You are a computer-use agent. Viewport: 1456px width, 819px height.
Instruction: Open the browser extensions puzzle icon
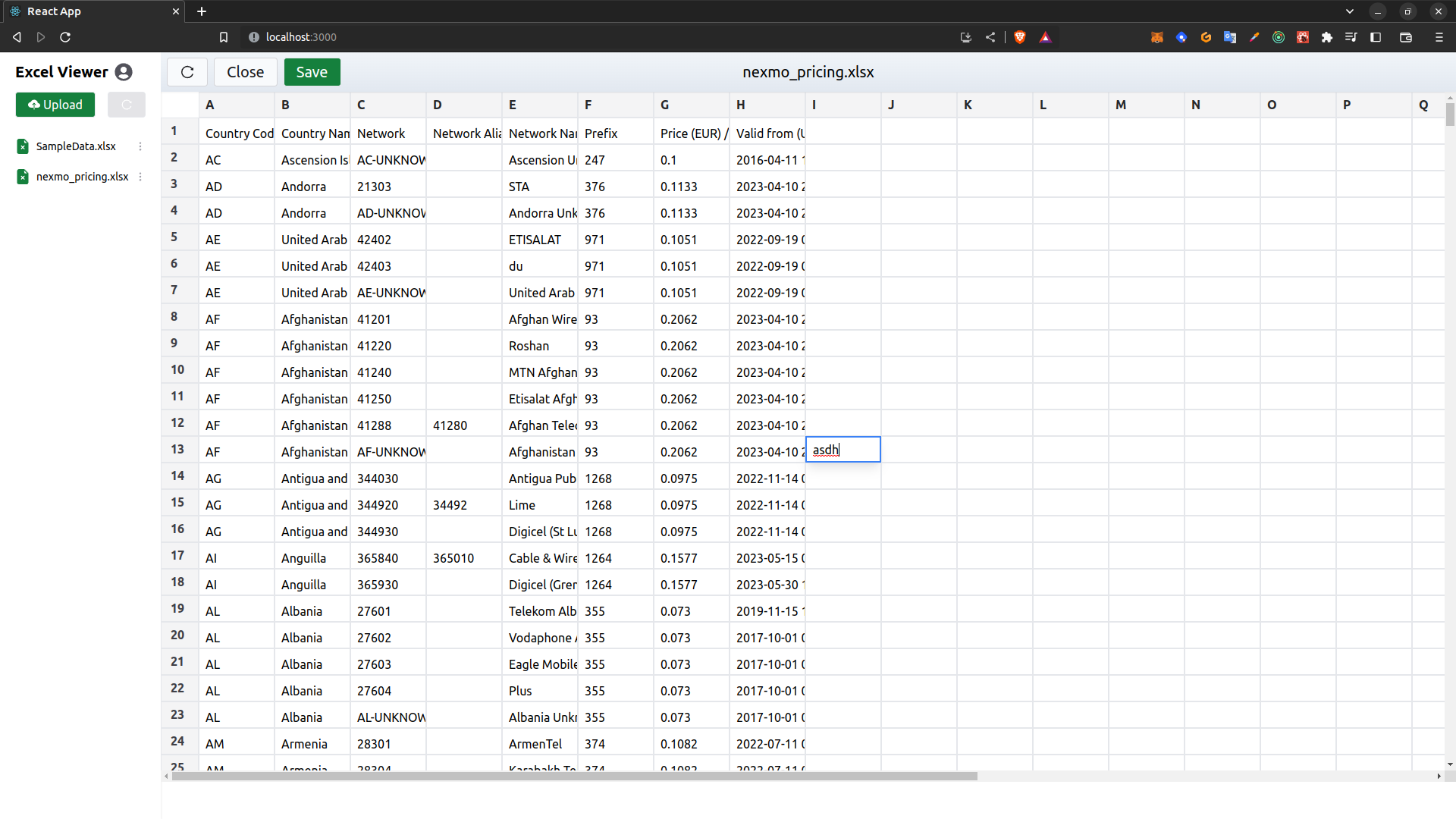point(1327,37)
